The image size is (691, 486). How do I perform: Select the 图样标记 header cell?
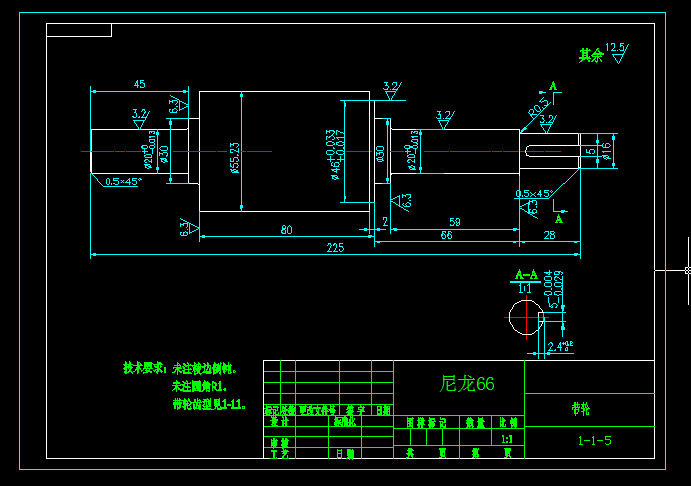point(426,423)
